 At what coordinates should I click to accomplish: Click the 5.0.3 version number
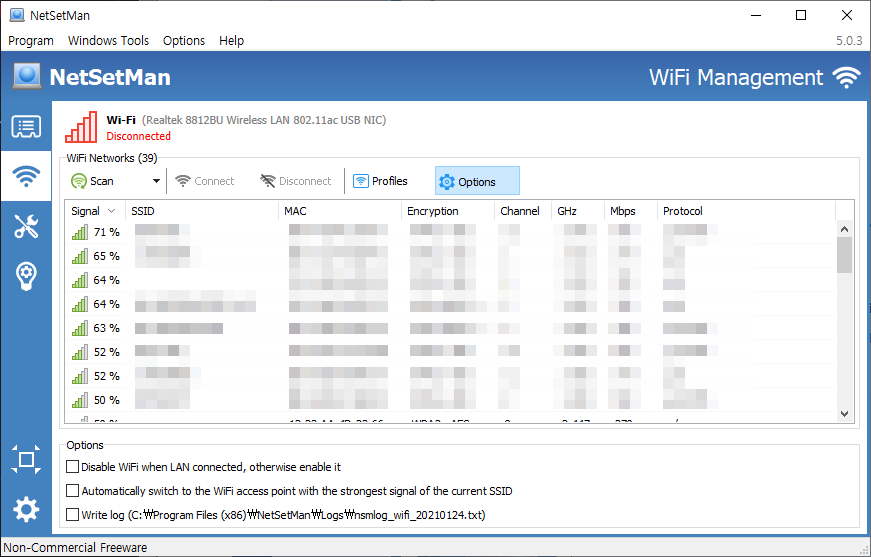click(x=849, y=41)
